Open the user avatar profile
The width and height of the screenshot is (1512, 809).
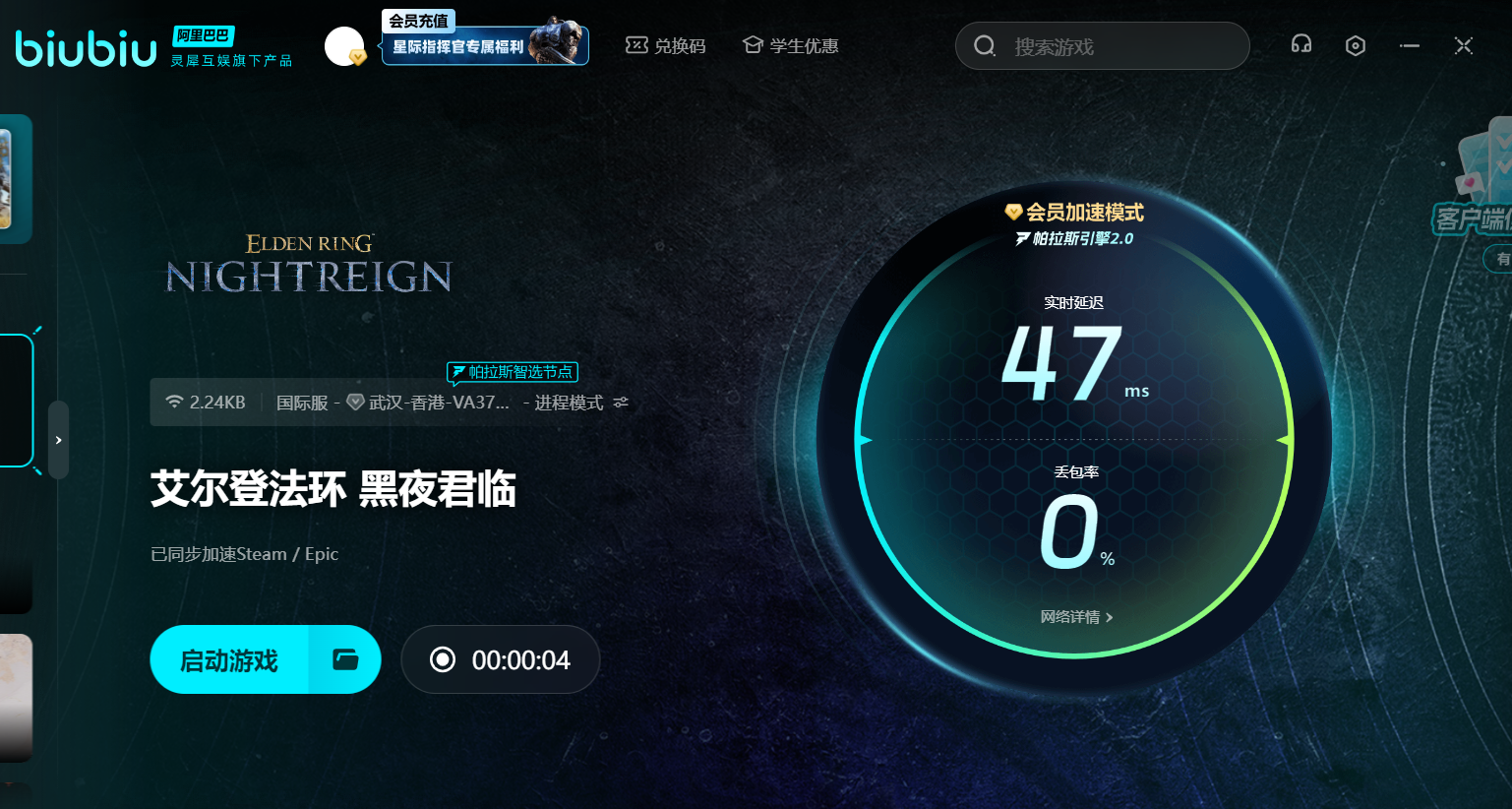(x=343, y=46)
